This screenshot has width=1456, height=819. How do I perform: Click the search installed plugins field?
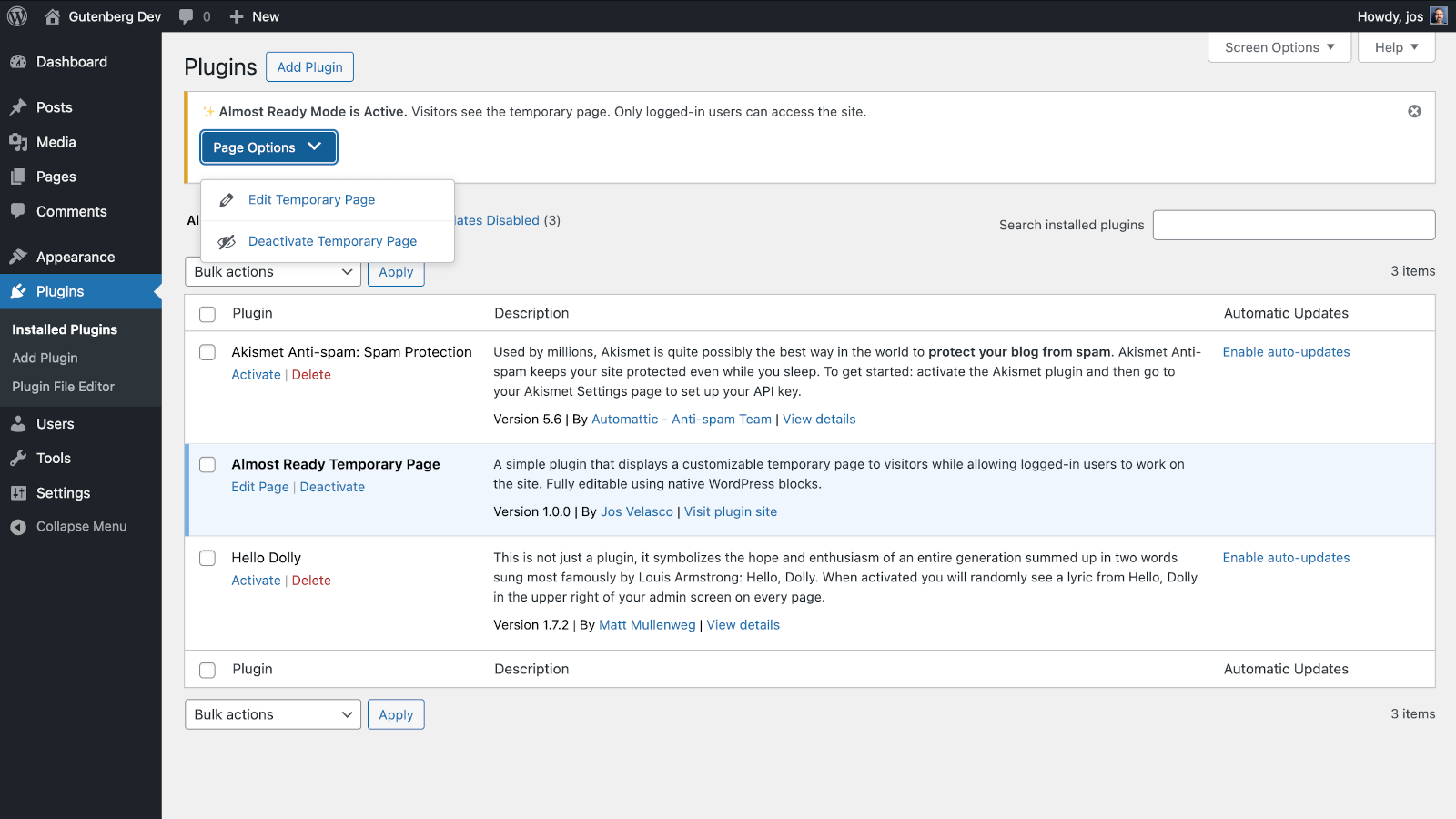pos(1293,225)
